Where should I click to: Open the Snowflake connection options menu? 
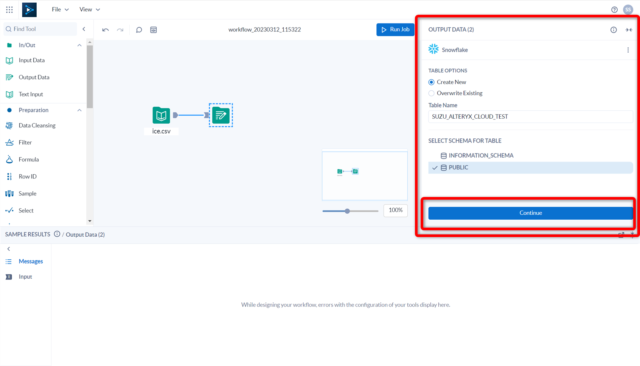pyautogui.click(x=628, y=50)
